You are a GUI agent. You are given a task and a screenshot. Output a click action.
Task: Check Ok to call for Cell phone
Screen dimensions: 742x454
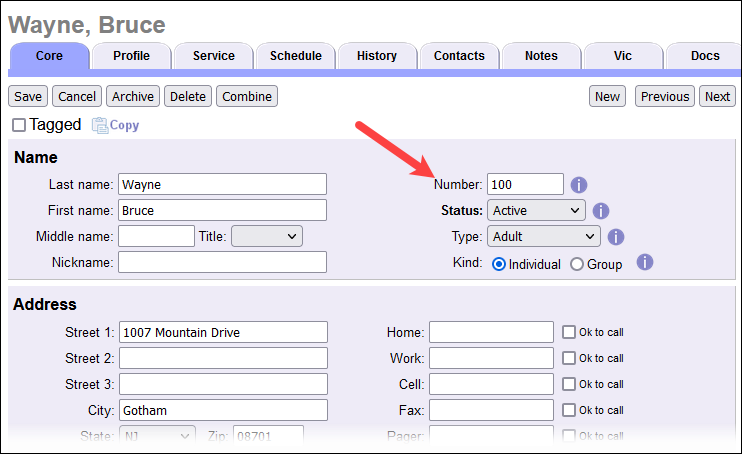click(x=569, y=384)
